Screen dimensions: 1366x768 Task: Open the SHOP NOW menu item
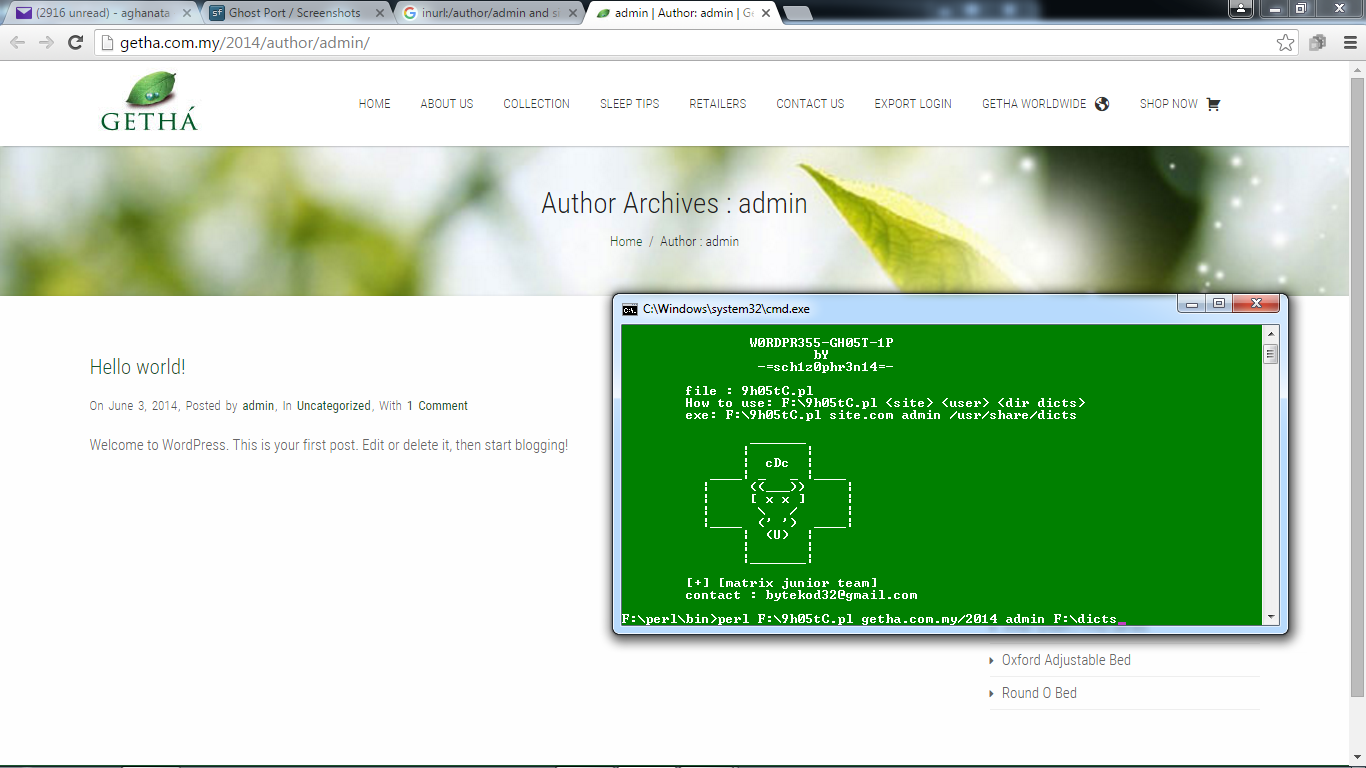pos(1169,104)
